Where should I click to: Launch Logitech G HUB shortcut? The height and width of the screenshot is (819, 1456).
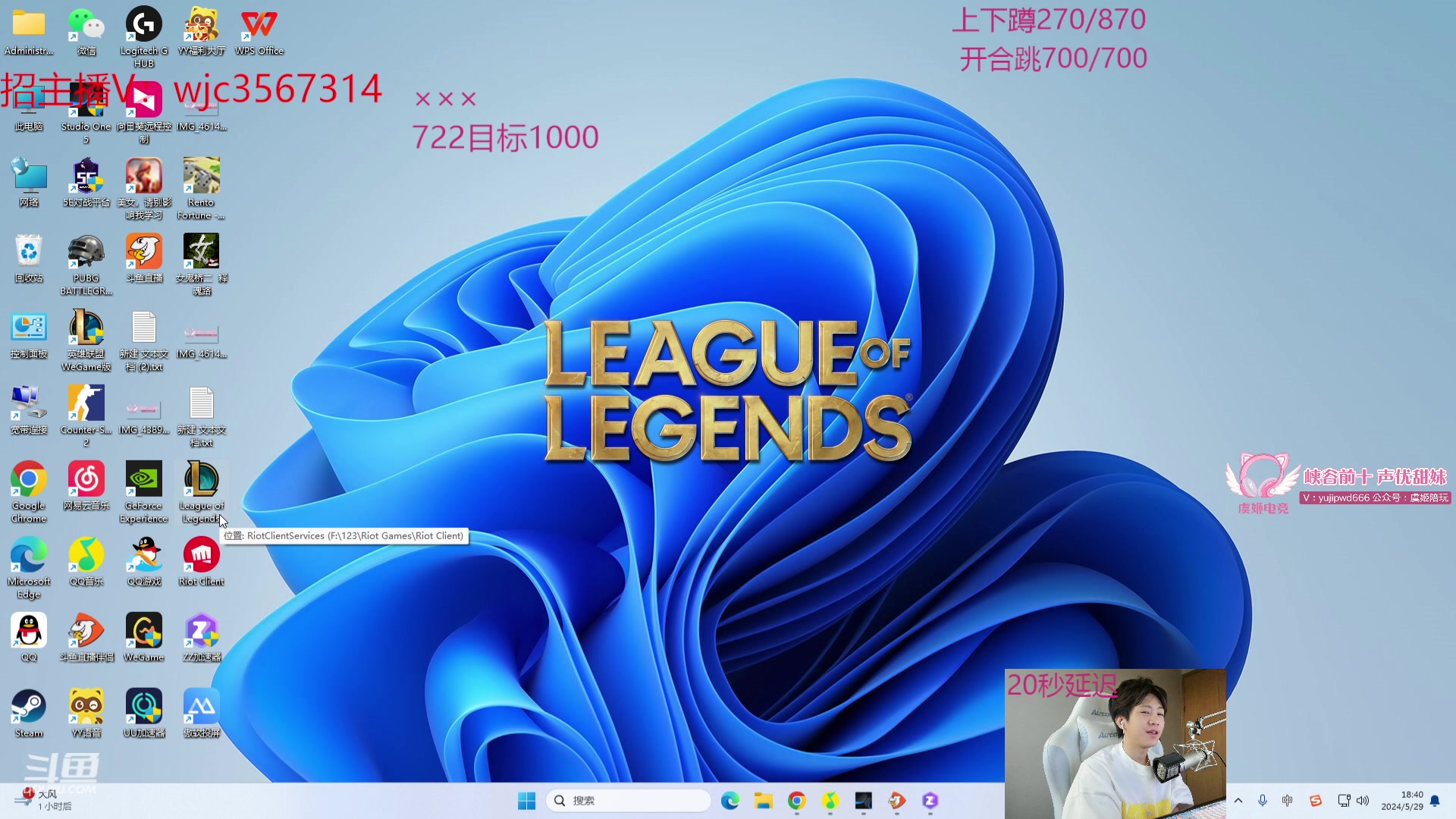(x=144, y=36)
